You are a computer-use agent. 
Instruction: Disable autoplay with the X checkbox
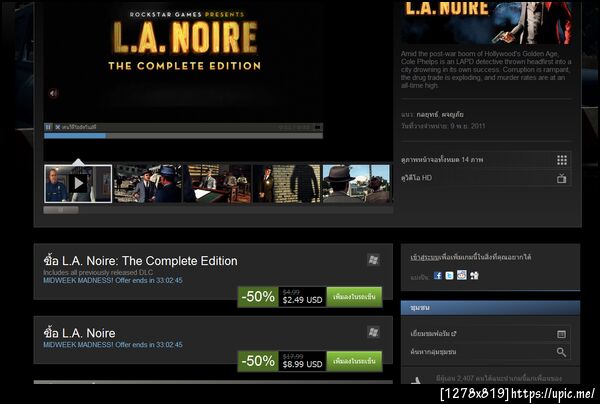tap(58, 127)
